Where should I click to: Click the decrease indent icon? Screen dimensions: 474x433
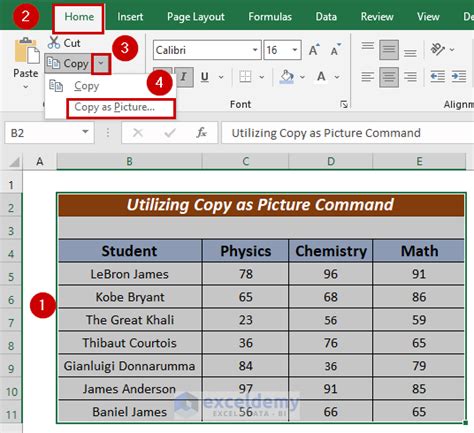click(x=438, y=77)
